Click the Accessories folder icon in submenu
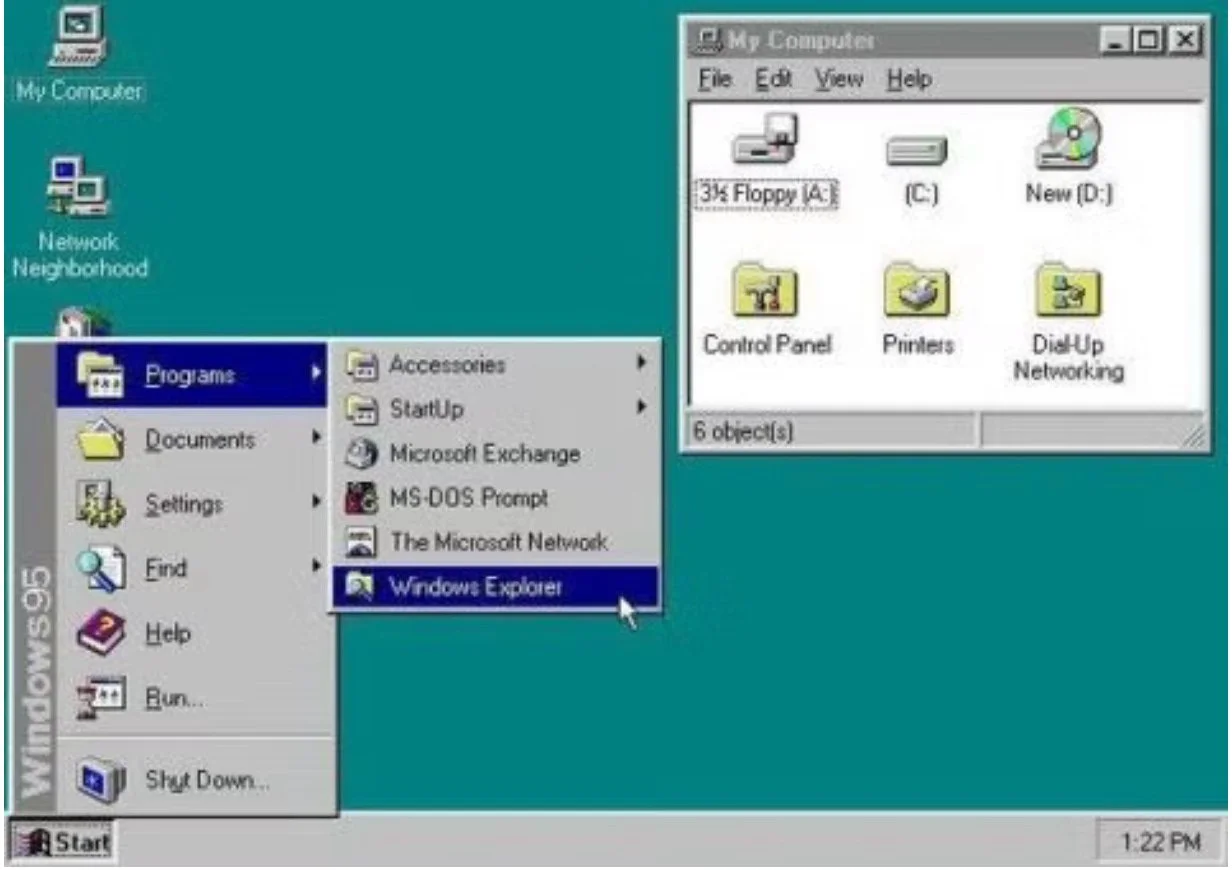The image size is (1232, 870). pyautogui.click(x=360, y=366)
